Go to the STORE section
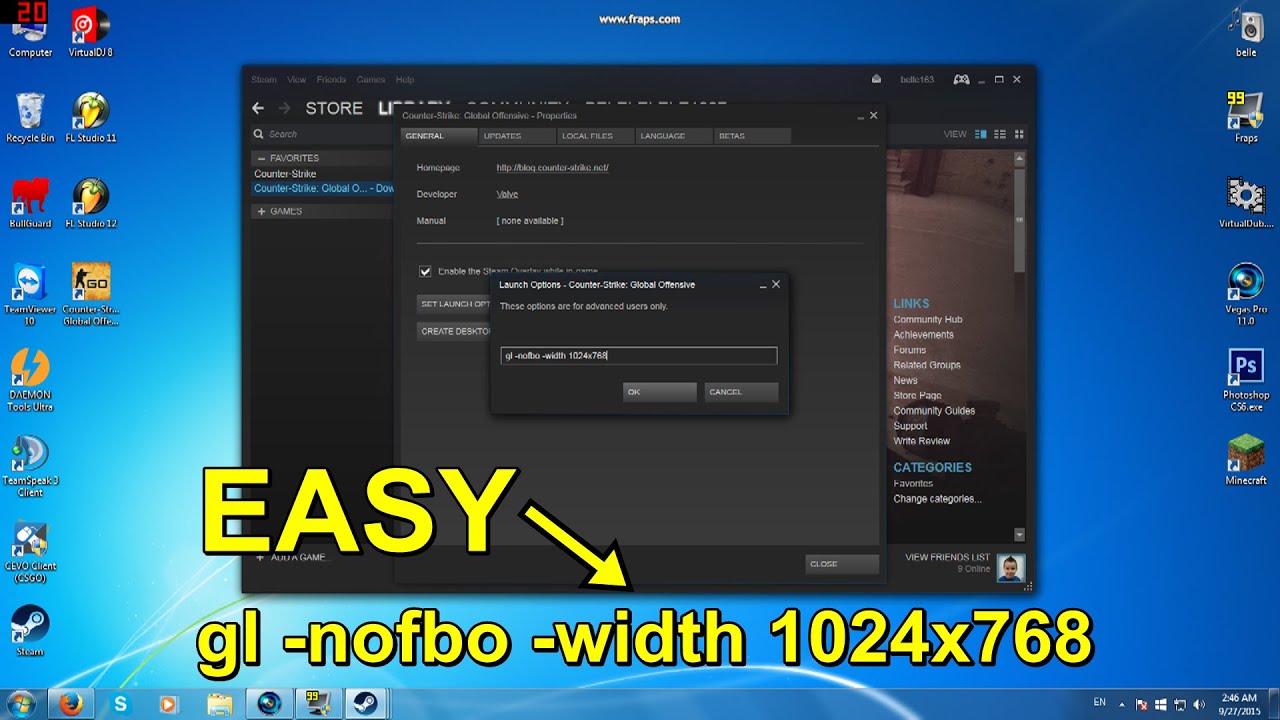The image size is (1280, 720). point(334,108)
